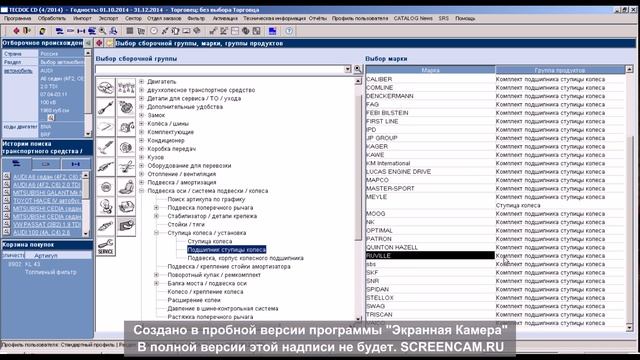Image resolution: width=640 pixels, height=360 pixels.
Task: Expand the Двигатель tree node
Action: [142, 82]
